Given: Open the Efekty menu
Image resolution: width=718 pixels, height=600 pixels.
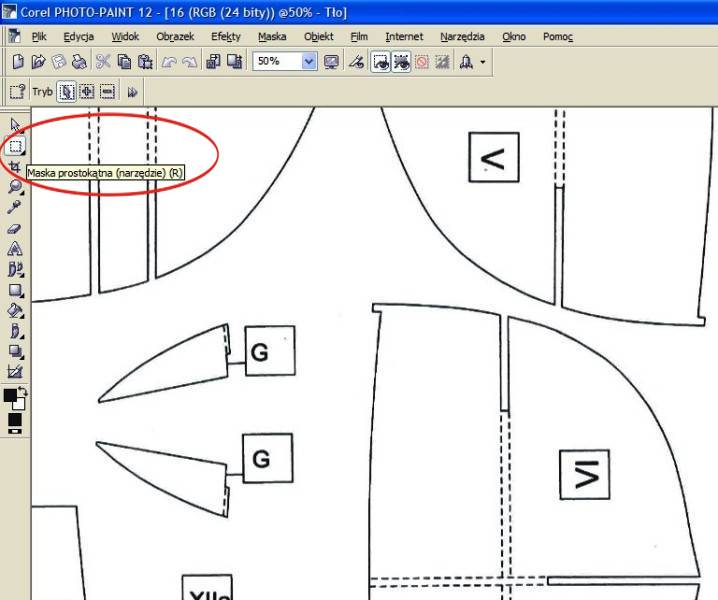Looking at the screenshot, I should coord(226,36).
